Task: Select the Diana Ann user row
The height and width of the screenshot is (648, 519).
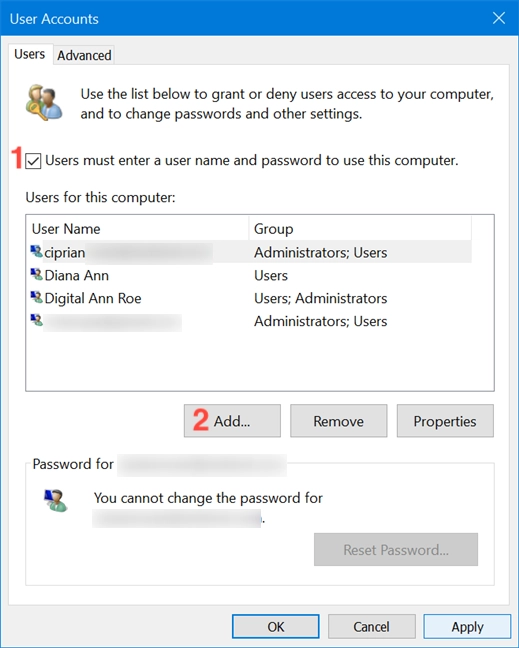Action: point(251,275)
